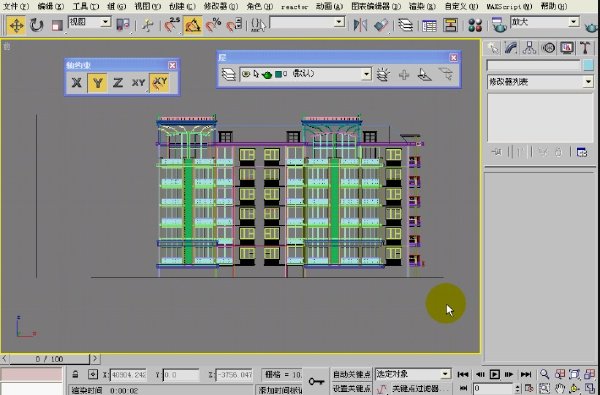This screenshot has height=395, width=600.
Task: Toggle the 2.5D Snaps button
Action: tap(172, 26)
